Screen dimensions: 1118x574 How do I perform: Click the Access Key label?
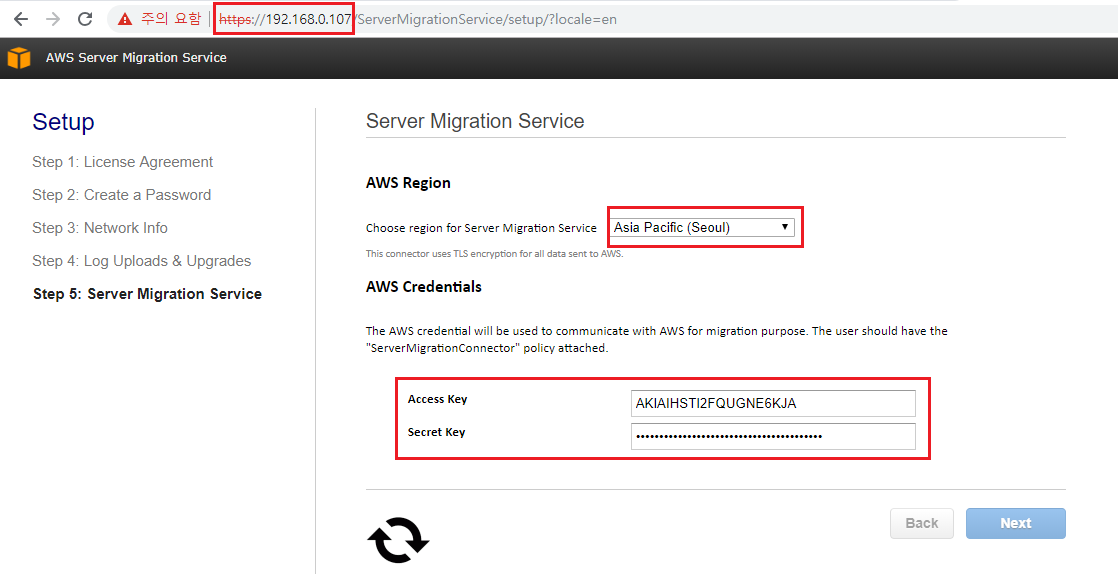pos(437,399)
